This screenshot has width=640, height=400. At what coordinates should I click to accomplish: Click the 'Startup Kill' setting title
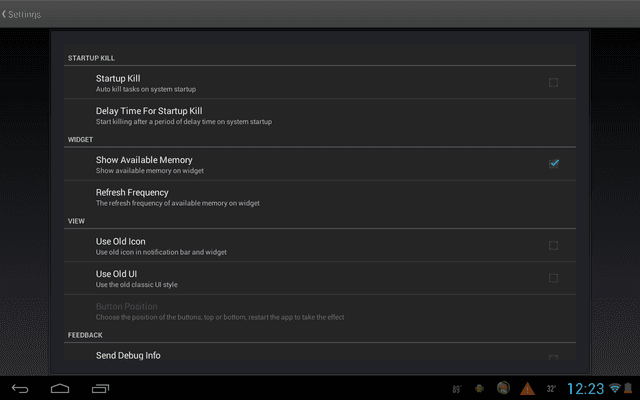[x=118, y=78]
